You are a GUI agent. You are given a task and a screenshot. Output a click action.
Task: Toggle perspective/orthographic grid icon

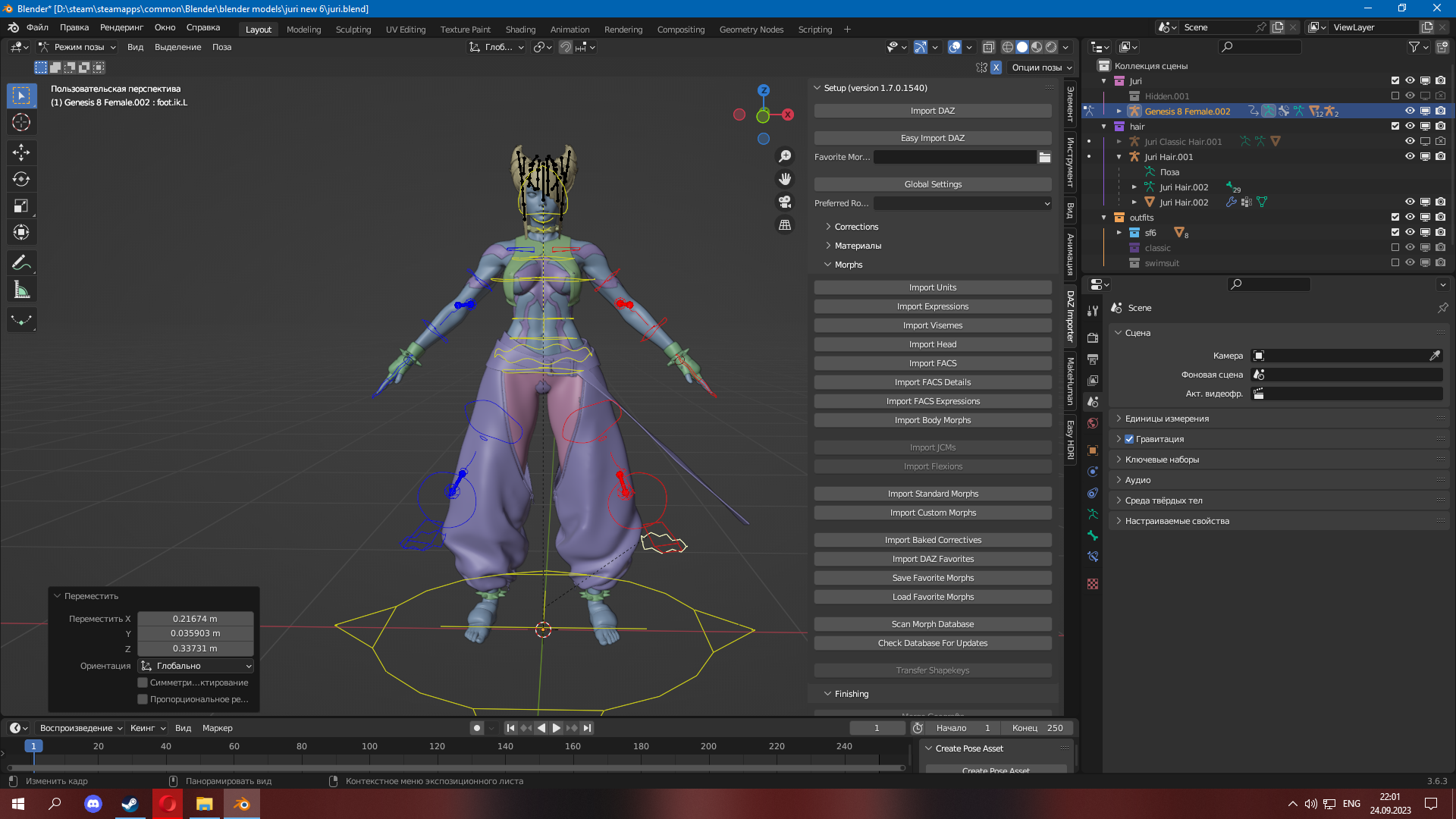coord(785,225)
